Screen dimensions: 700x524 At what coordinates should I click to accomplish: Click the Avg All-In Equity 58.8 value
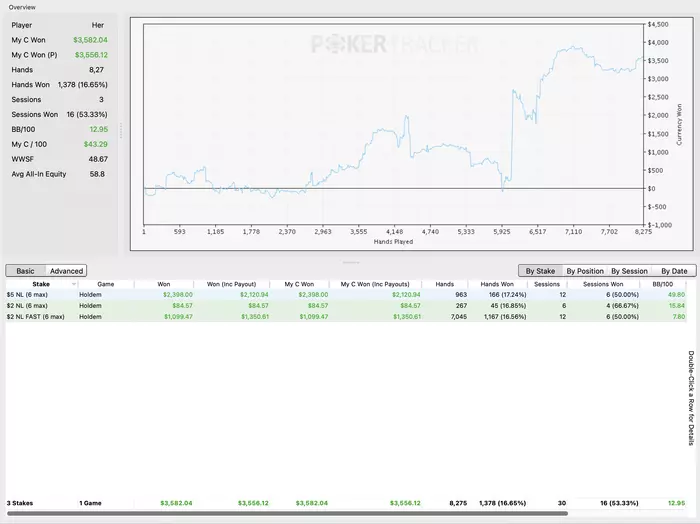(97, 174)
